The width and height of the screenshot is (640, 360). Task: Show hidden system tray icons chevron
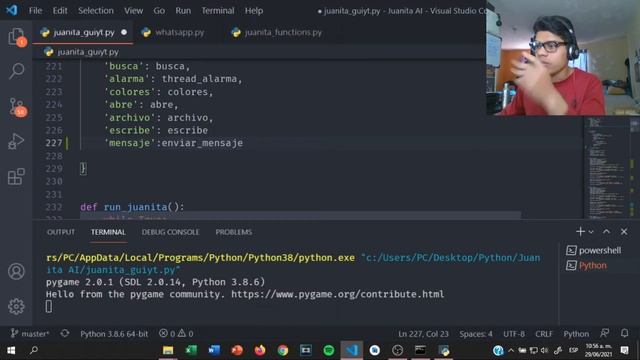click(x=511, y=350)
